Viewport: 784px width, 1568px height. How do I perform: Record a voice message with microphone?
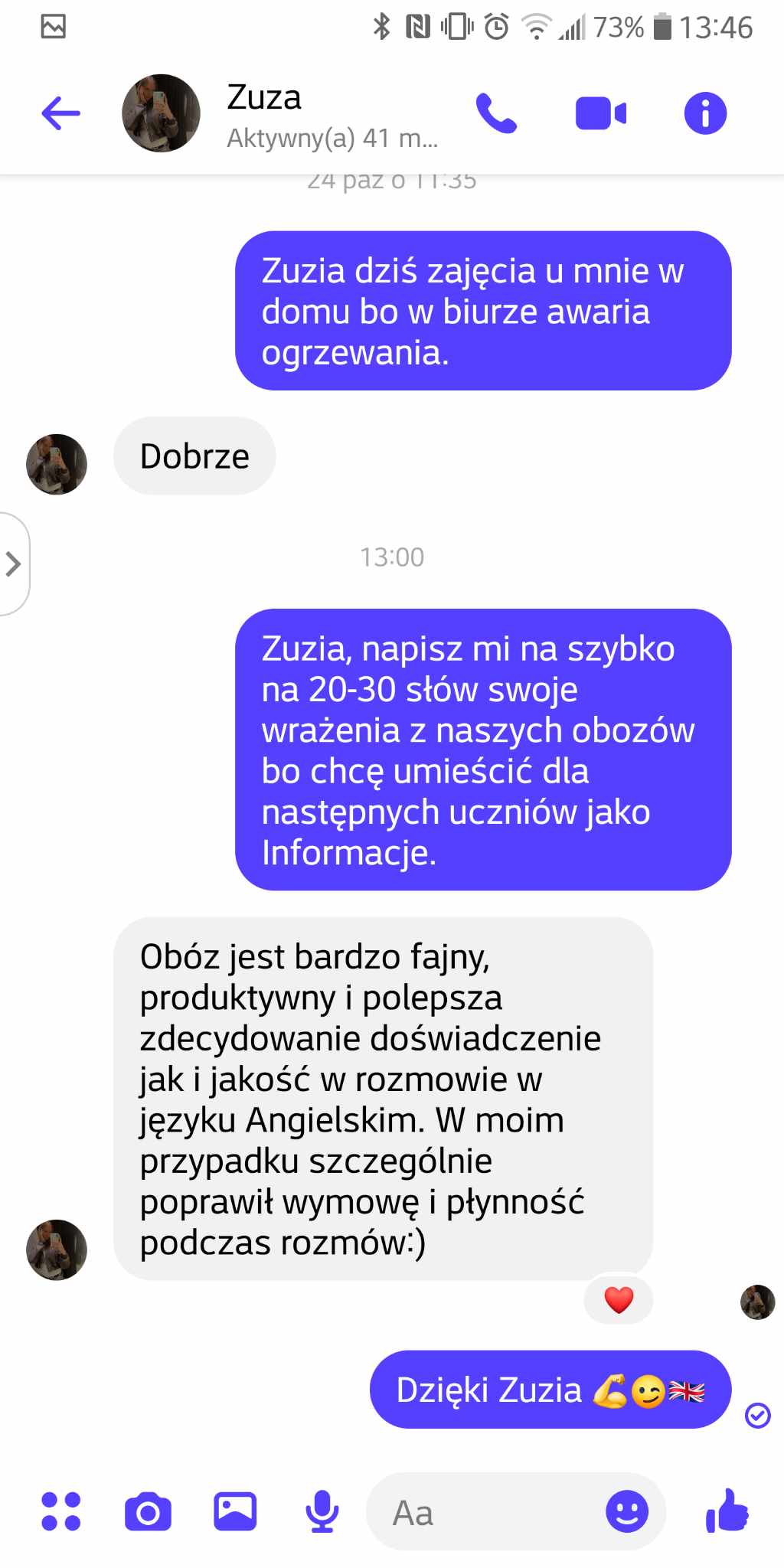(x=322, y=1511)
